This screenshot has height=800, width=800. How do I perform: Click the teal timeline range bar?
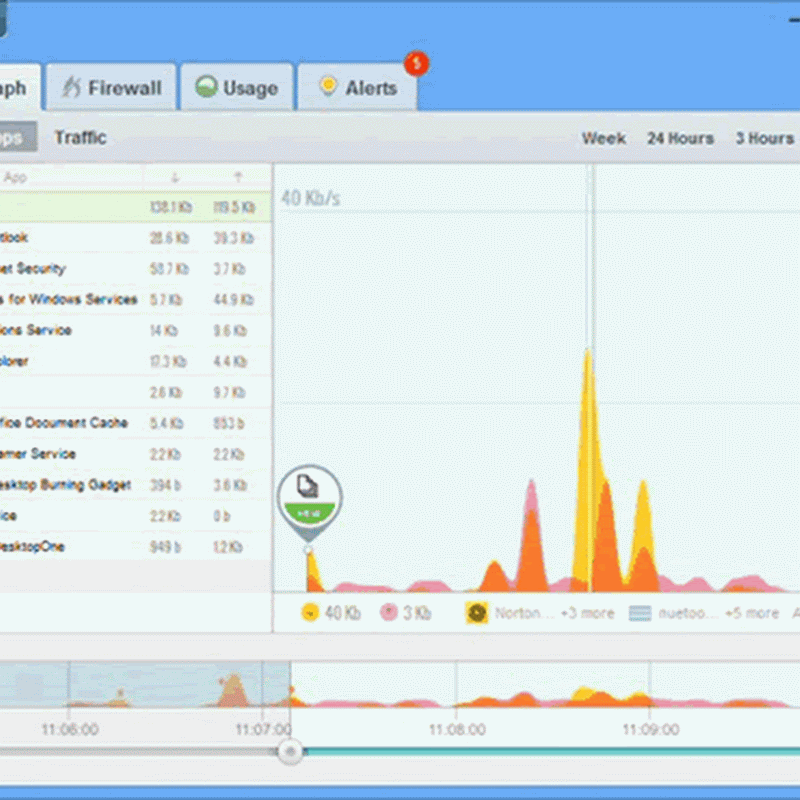[x=552, y=751]
